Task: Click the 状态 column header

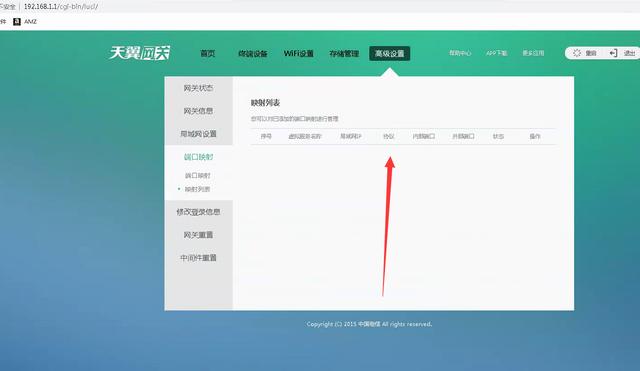Action: [498, 136]
